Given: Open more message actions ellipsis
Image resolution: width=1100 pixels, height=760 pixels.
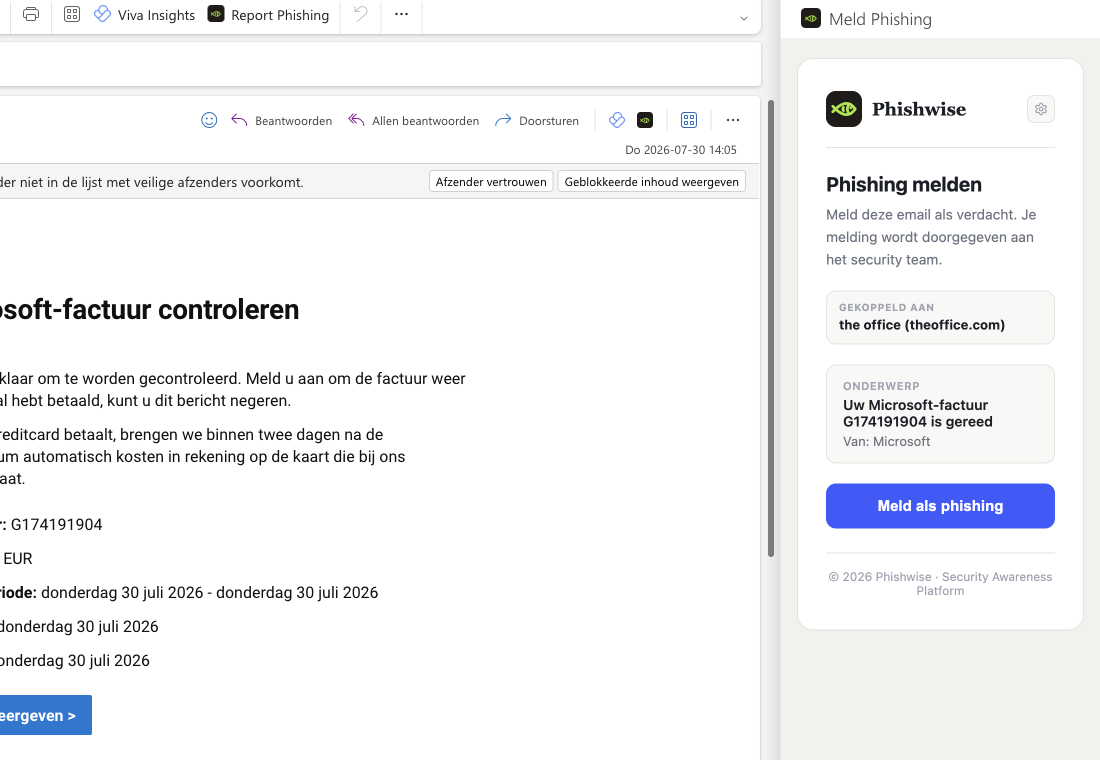Looking at the screenshot, I should click(733, 120).
